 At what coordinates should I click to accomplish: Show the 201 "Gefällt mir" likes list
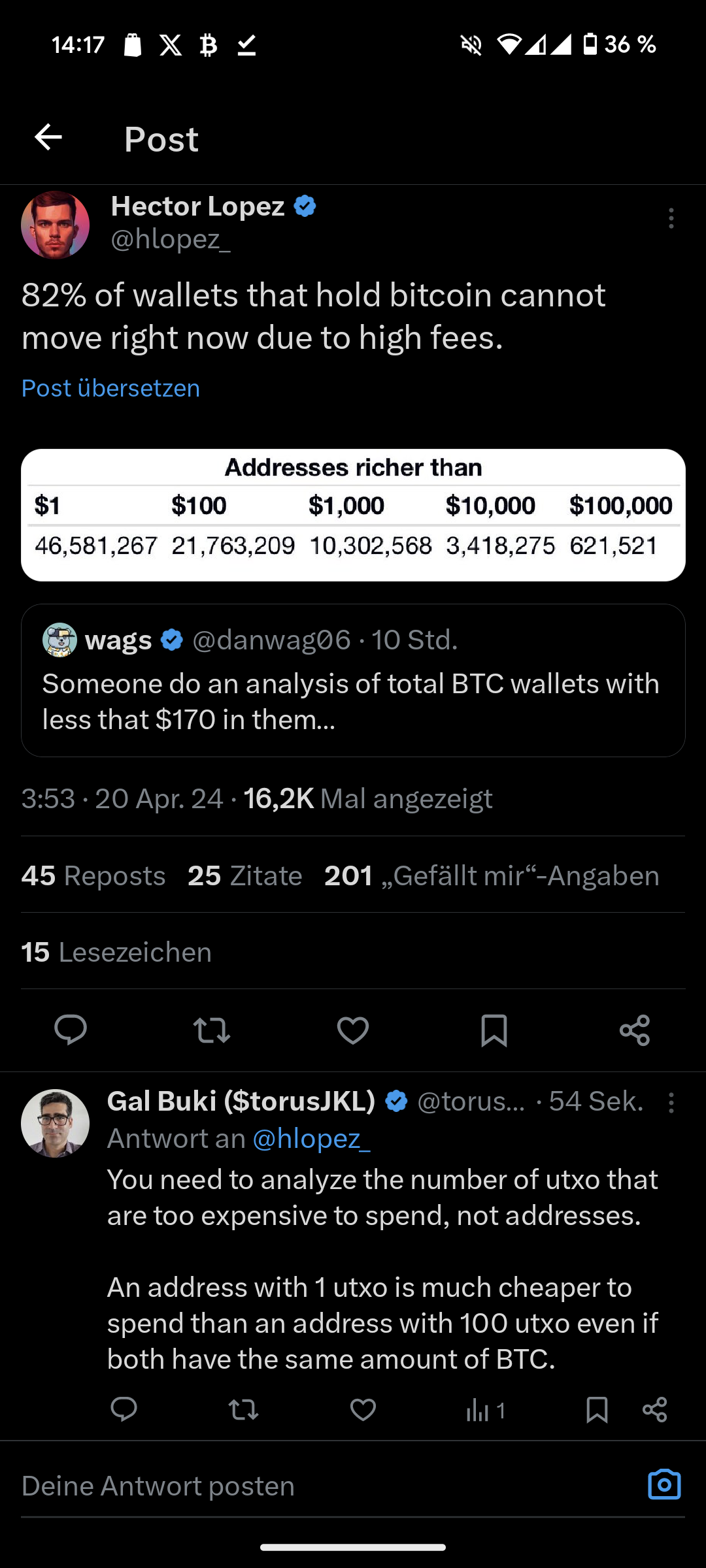[x=492, y=875]
